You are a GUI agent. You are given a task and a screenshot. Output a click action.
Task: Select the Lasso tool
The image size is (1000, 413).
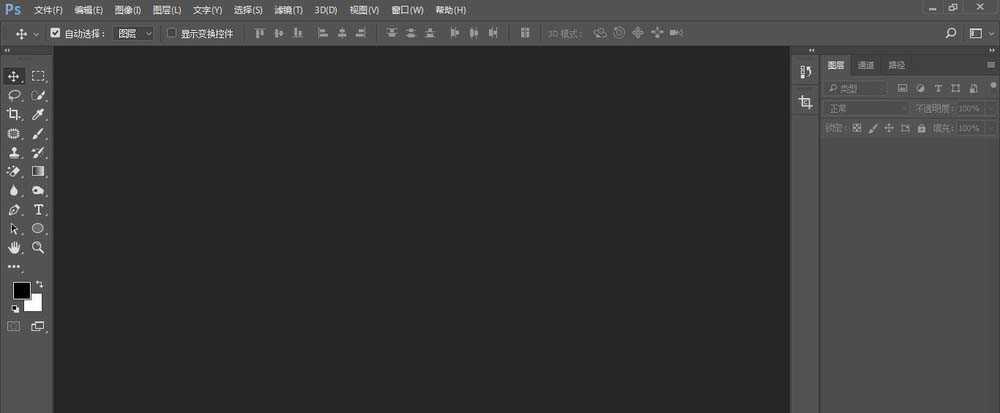(14, 96)
